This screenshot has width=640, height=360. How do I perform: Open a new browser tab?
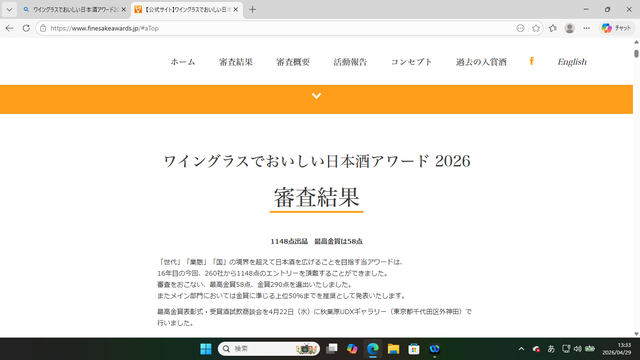point(252,9)
